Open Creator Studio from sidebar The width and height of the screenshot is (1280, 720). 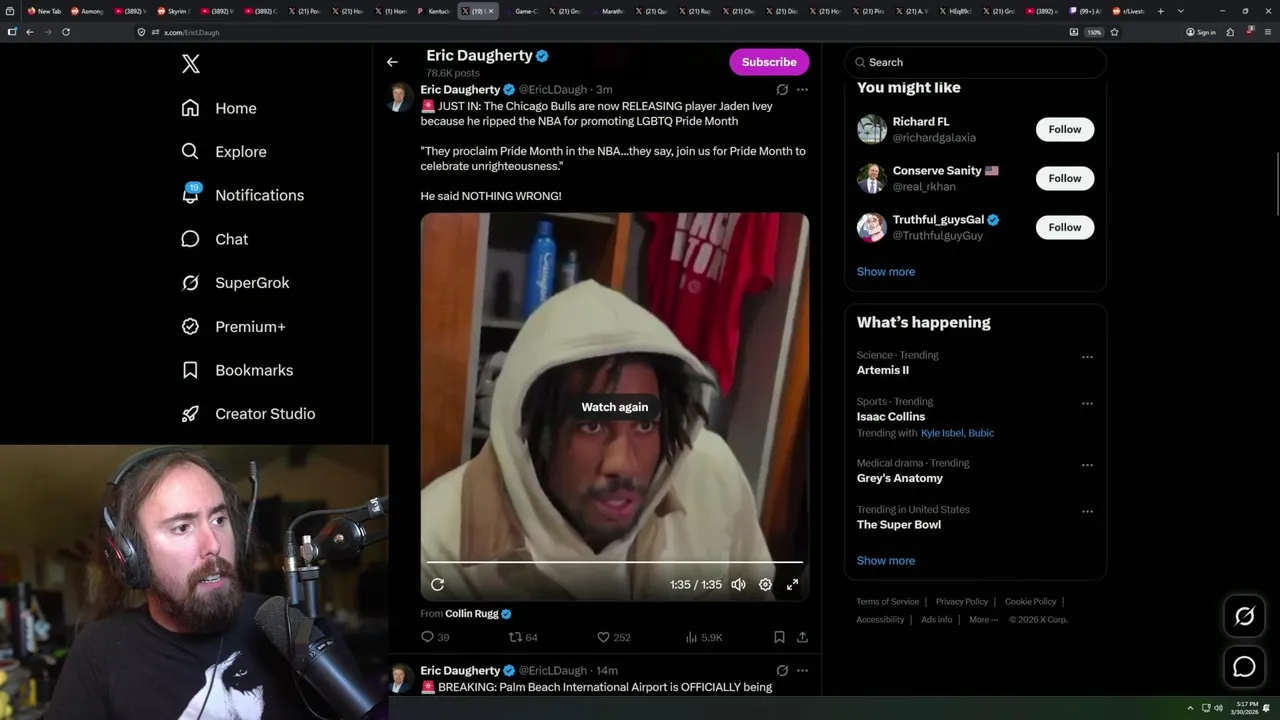point(248,414)
